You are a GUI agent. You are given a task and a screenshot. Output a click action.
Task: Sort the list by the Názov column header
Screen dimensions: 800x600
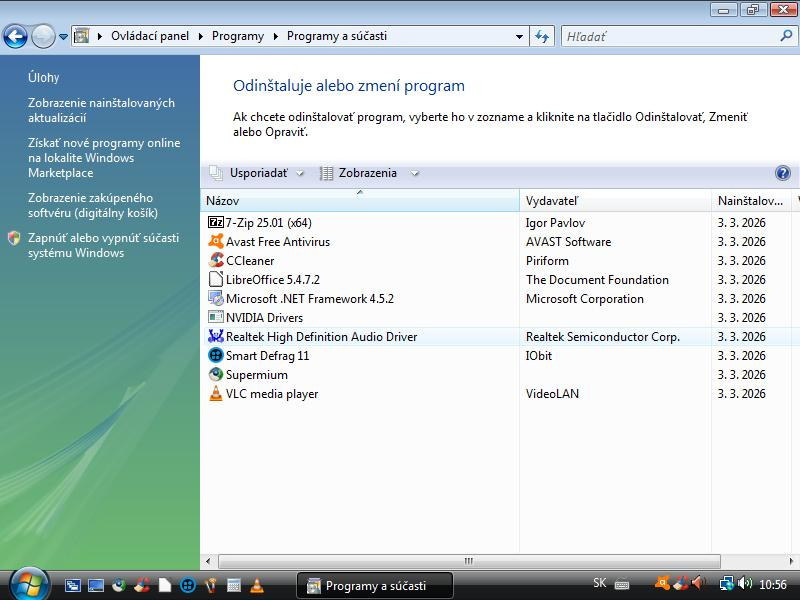(x=360, y=201)
